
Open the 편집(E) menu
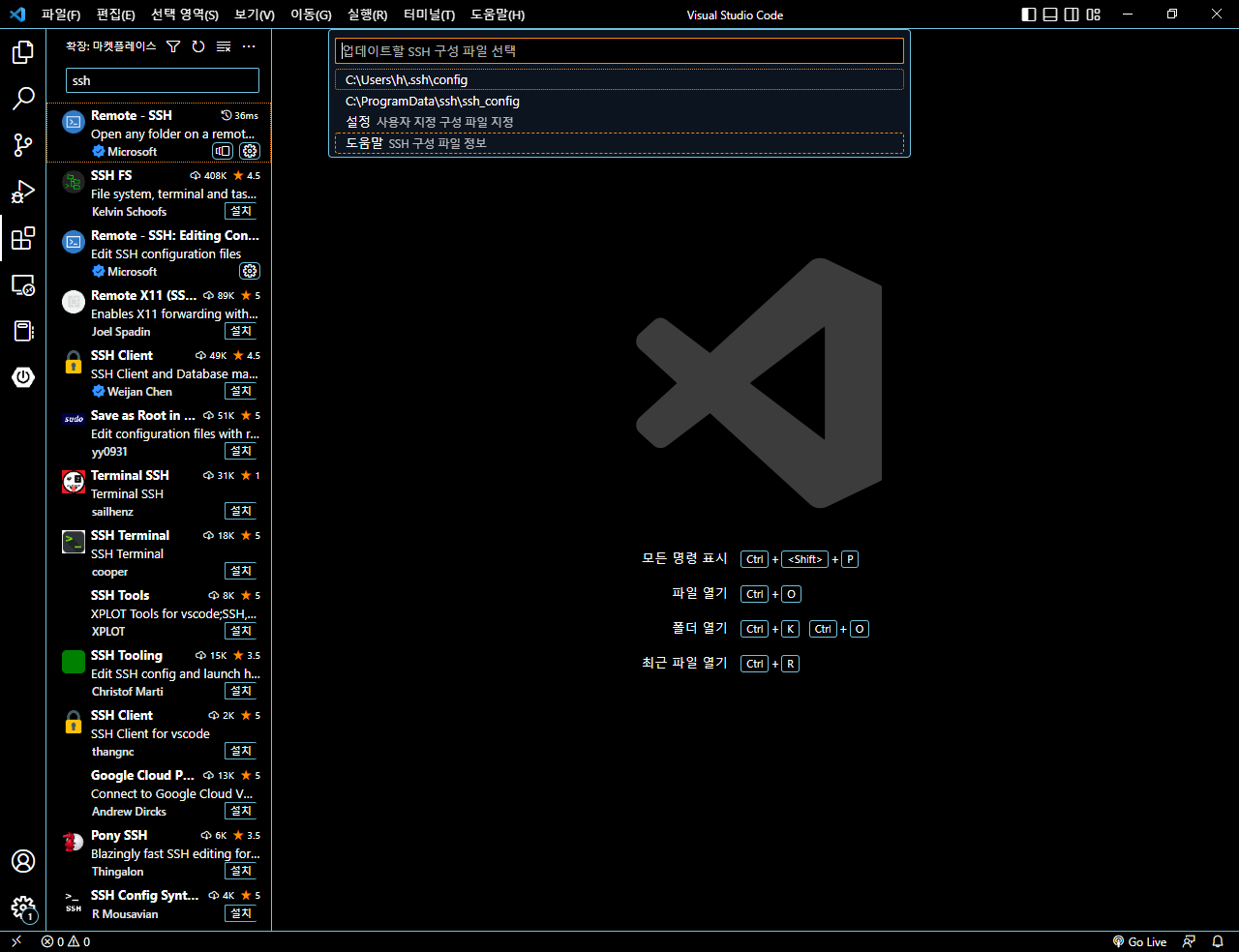pos(115,15)
